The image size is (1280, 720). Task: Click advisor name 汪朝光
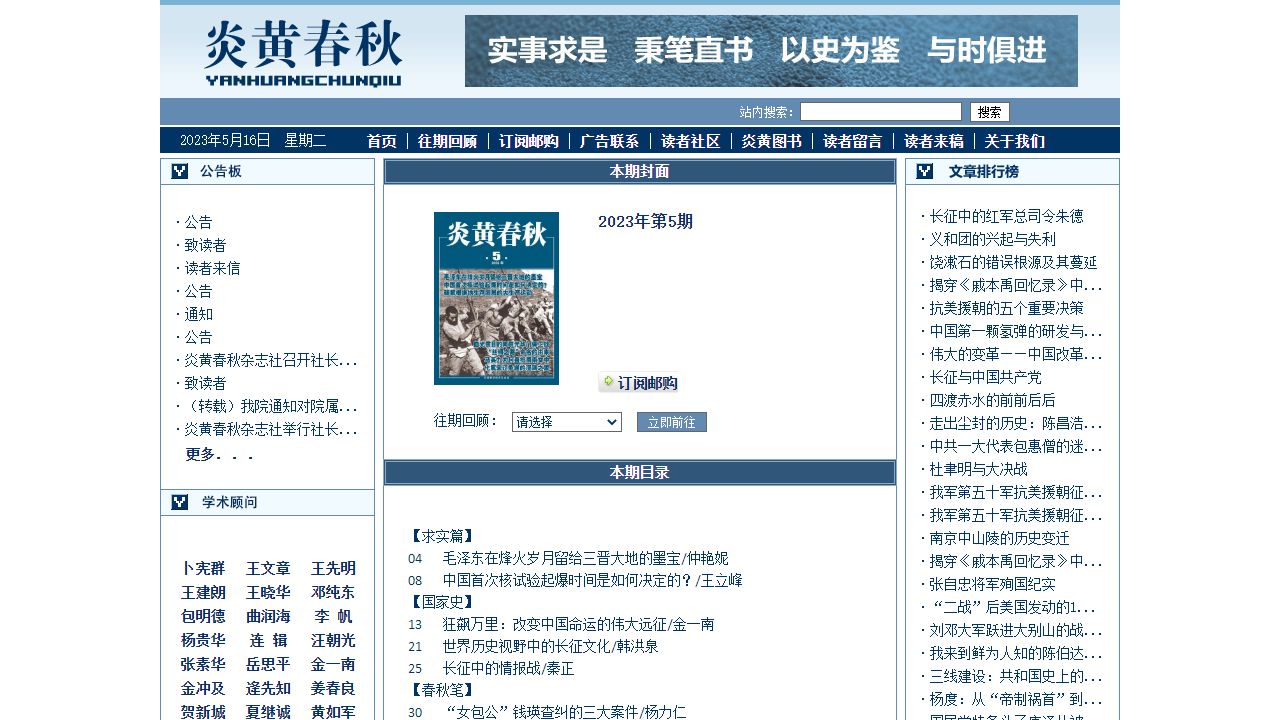(x=333, y=640)
